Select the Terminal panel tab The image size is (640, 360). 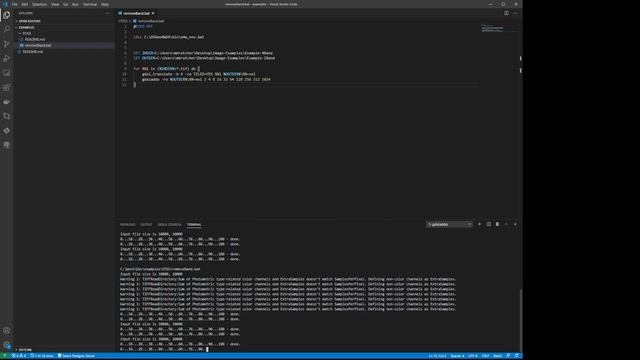coord(194,224)
